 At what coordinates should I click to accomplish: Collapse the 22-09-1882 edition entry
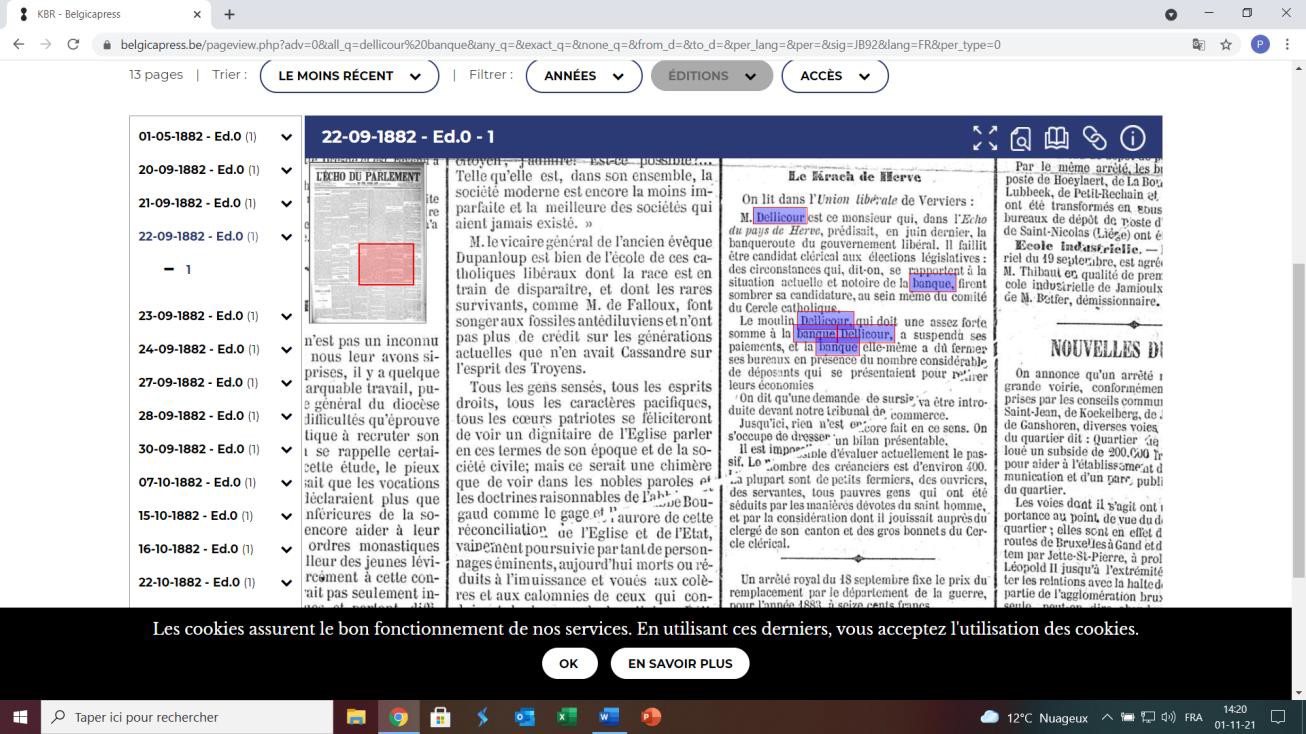click(286, 237)
